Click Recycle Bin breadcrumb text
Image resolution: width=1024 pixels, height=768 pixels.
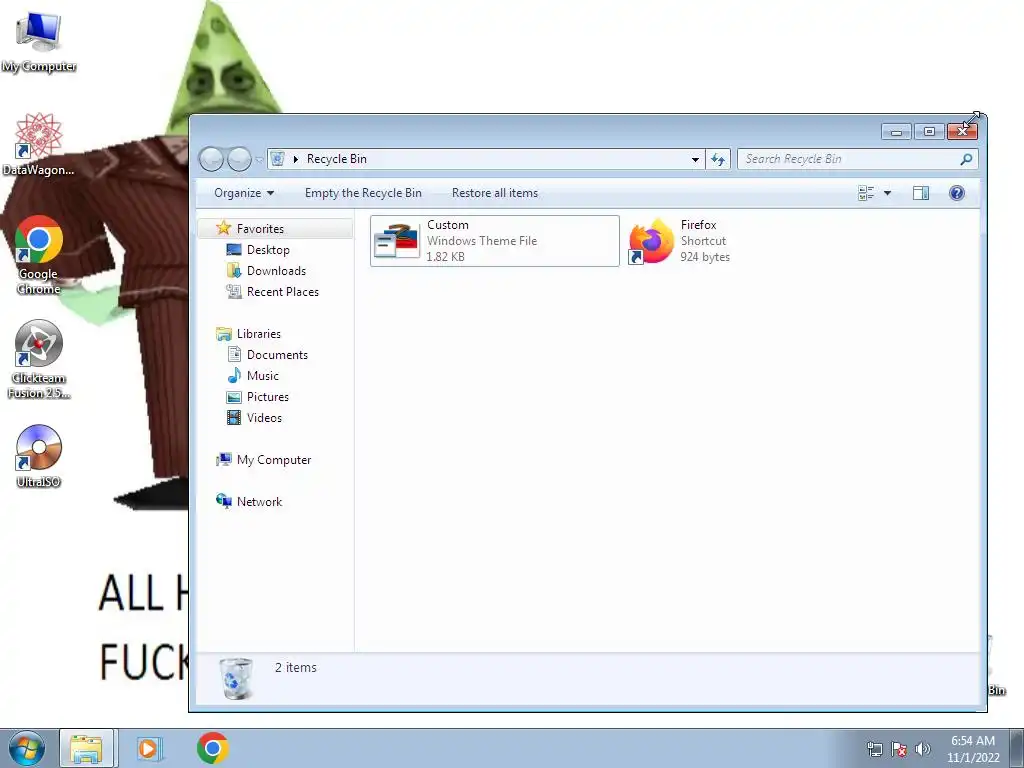[x=336, y=159]
